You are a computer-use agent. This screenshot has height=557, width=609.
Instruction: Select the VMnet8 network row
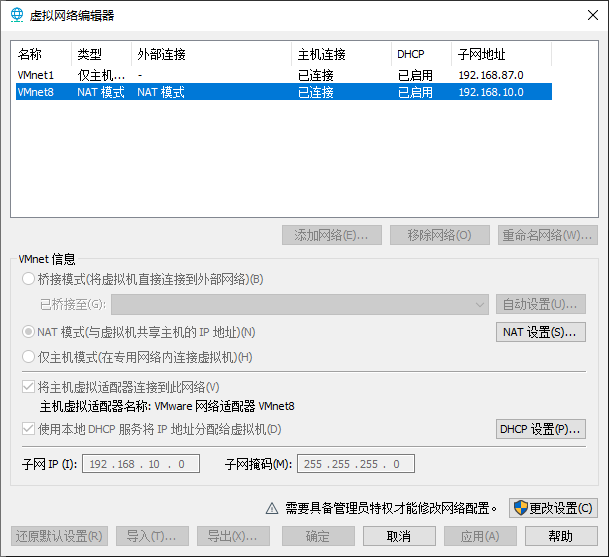pyautogui.click(x=284, y=92)
